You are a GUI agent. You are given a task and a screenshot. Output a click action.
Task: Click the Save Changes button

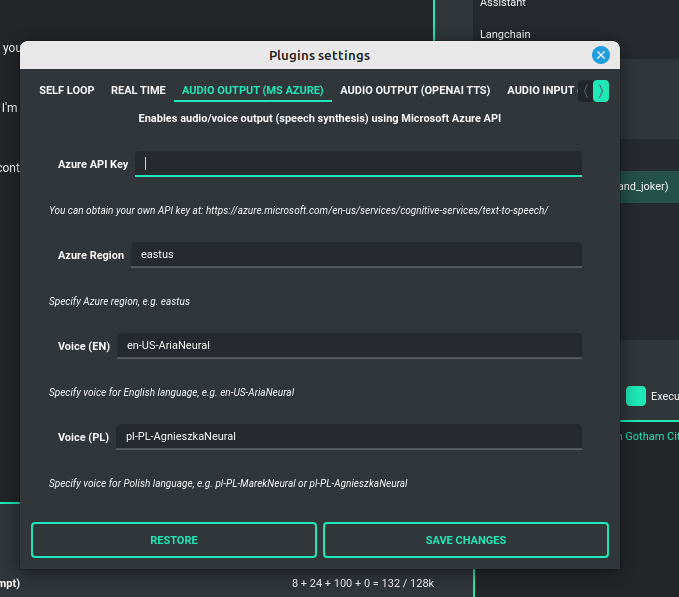coord(465,540)
